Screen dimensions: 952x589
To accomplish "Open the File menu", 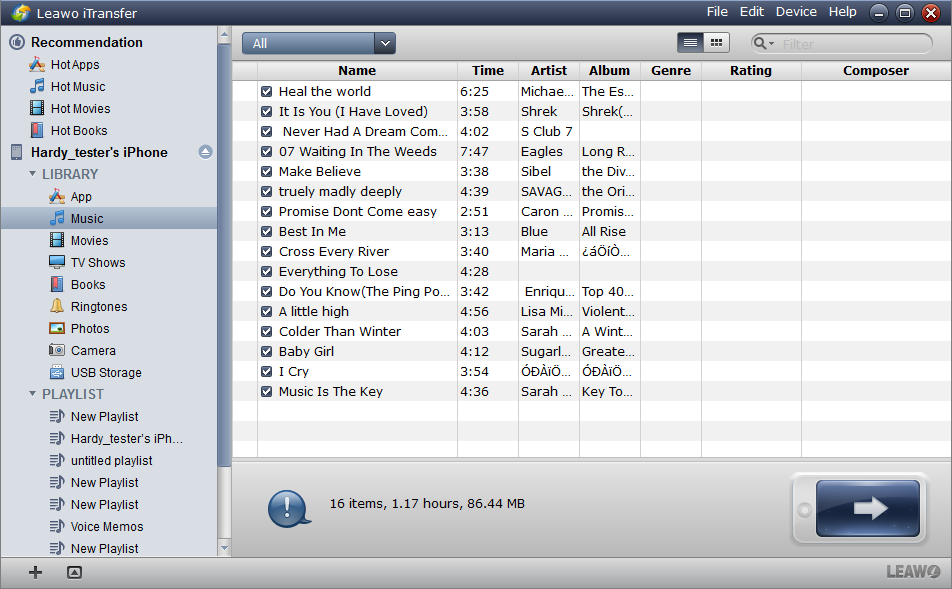I will pos(717,12).
